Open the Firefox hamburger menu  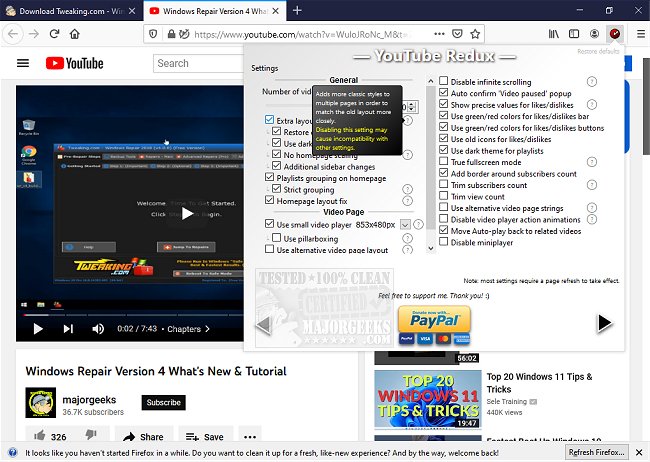coord(641,34)
